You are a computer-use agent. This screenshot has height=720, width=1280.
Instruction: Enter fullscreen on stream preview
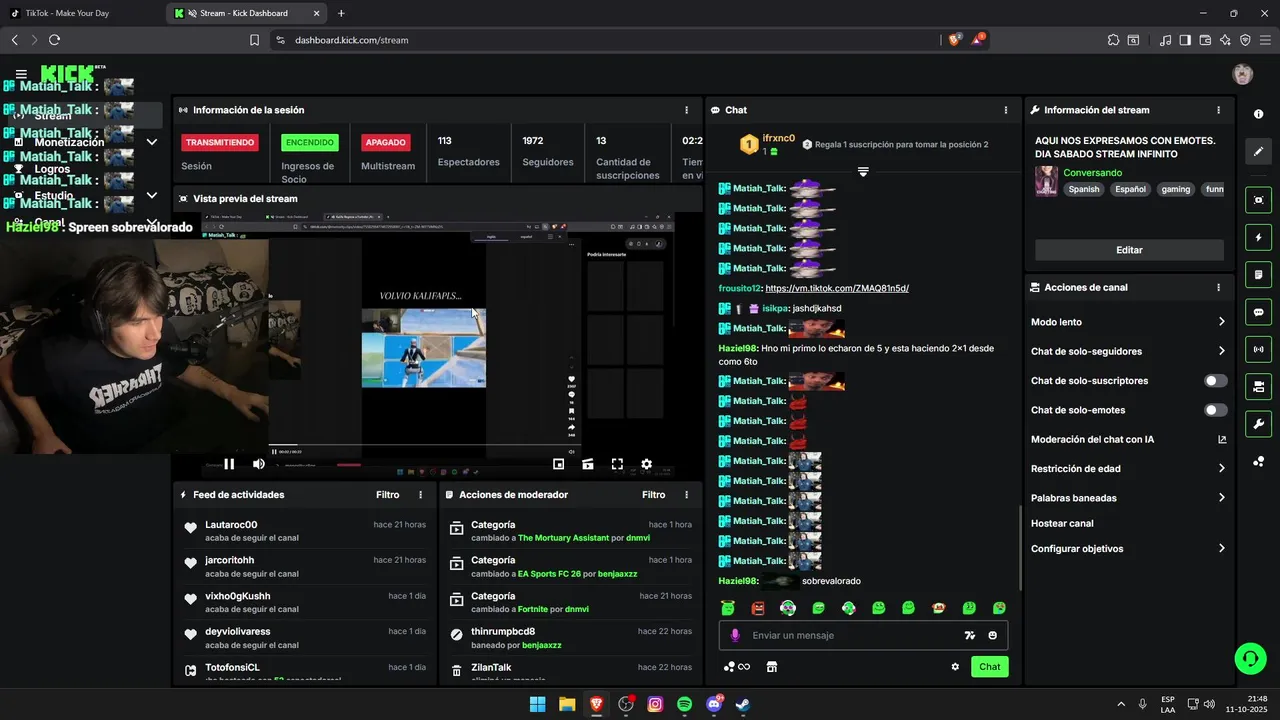617,464
